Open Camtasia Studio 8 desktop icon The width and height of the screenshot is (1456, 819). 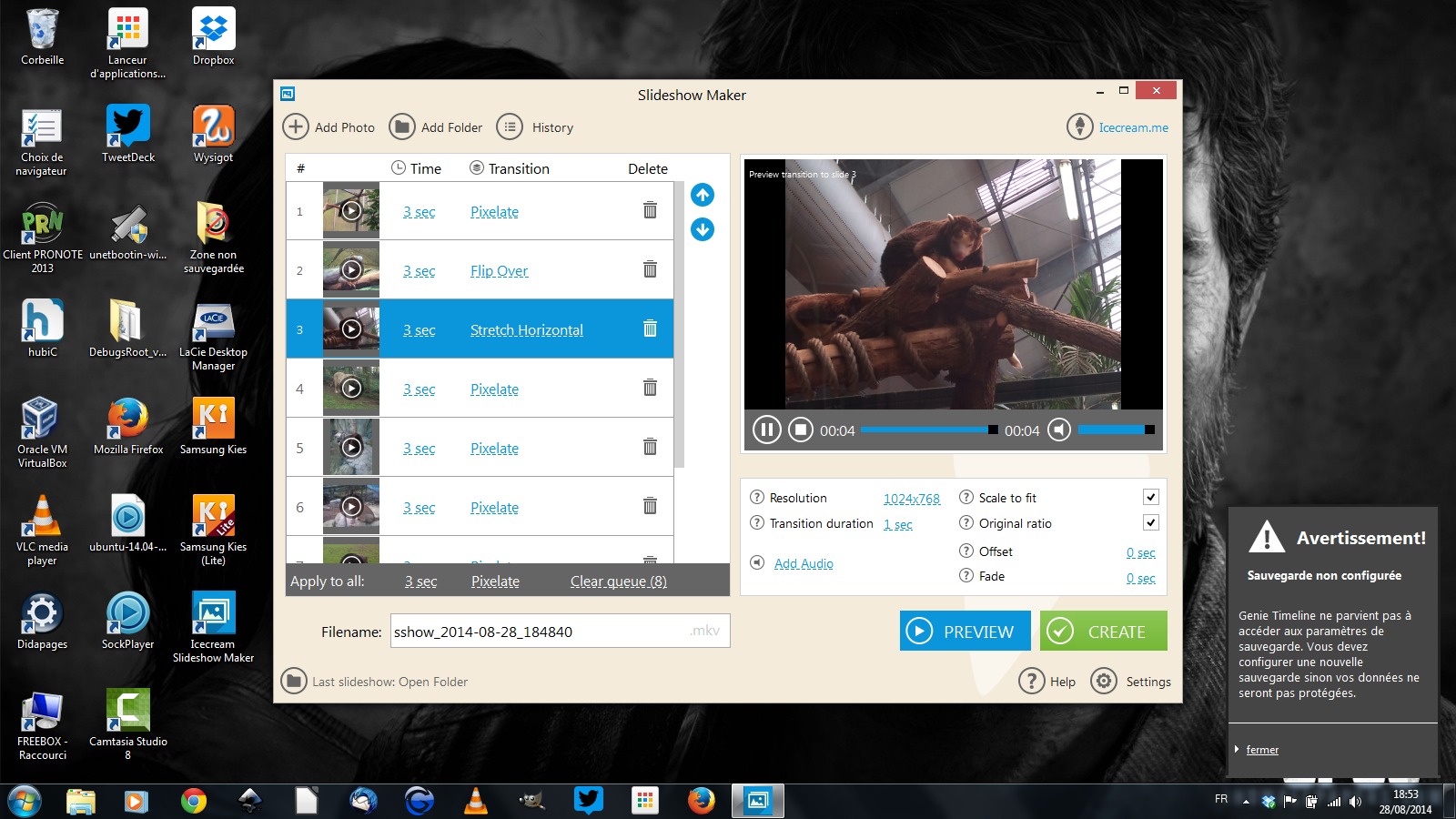click(128, 724)
